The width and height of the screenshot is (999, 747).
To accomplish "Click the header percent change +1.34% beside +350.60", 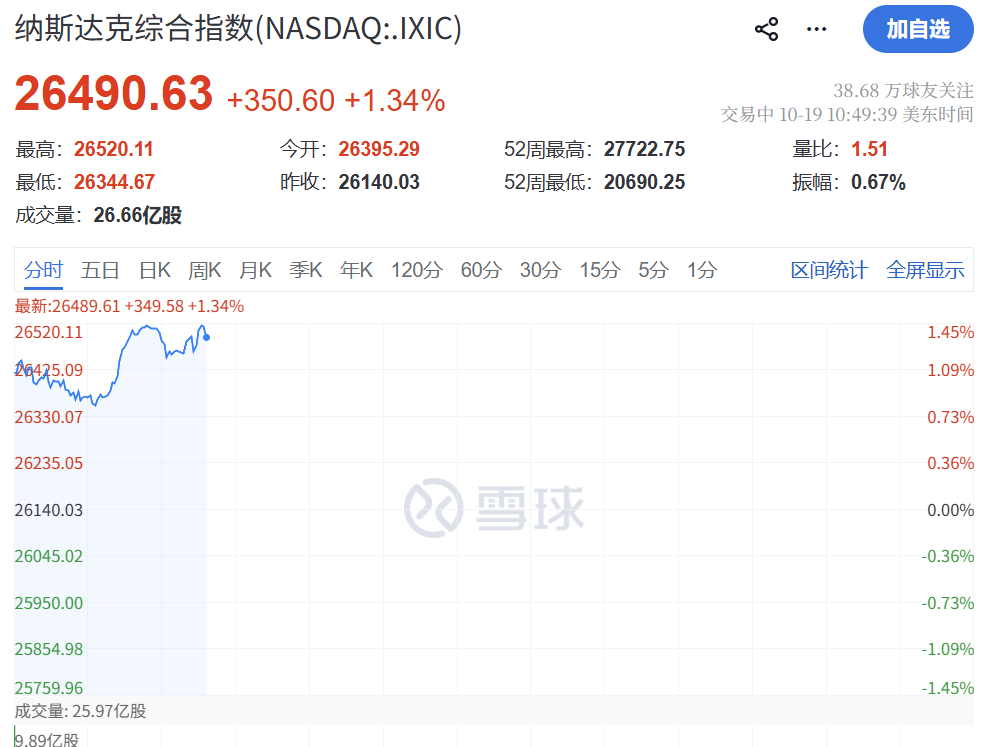I will (395, 101).
